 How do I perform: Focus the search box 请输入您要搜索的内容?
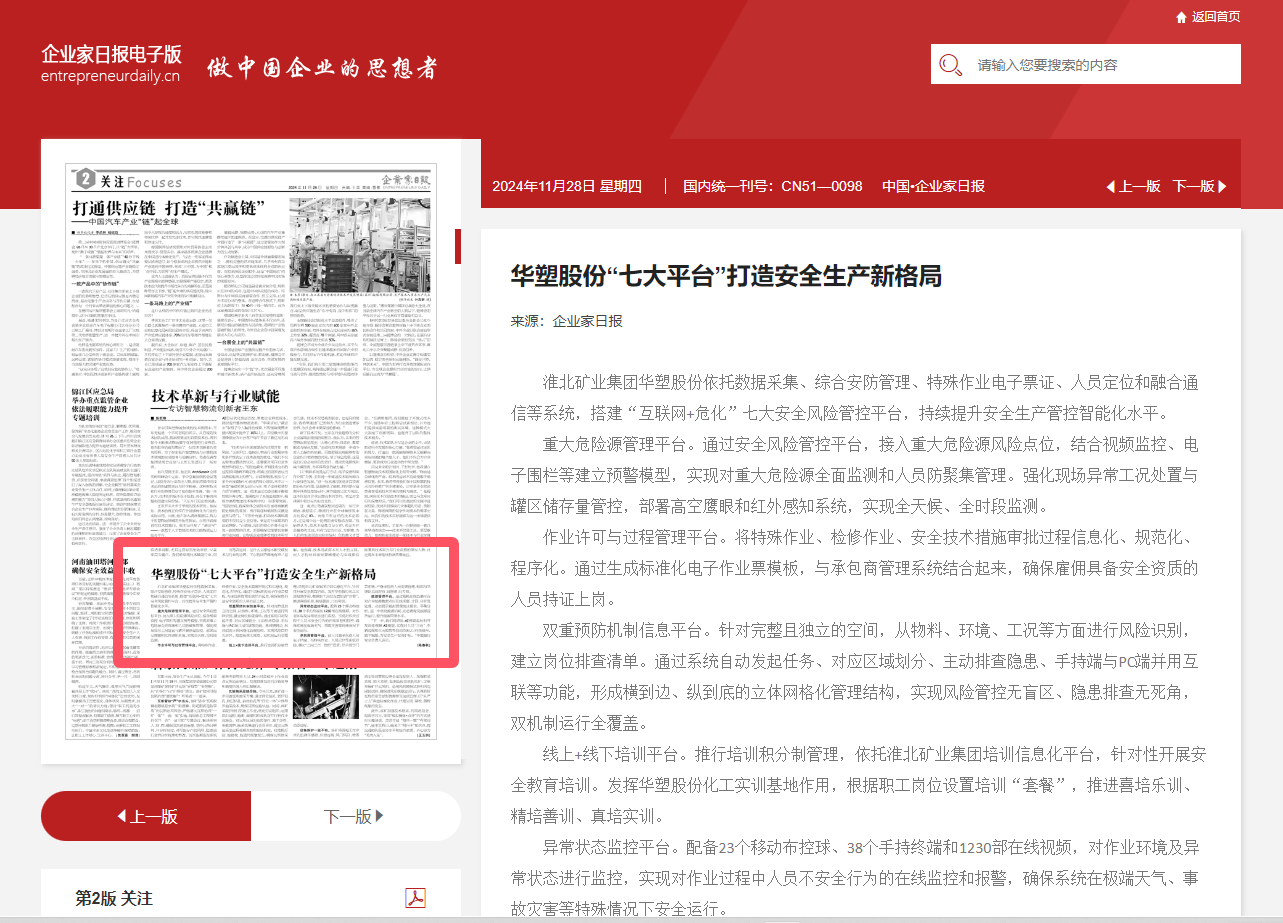pos(1100,65)
